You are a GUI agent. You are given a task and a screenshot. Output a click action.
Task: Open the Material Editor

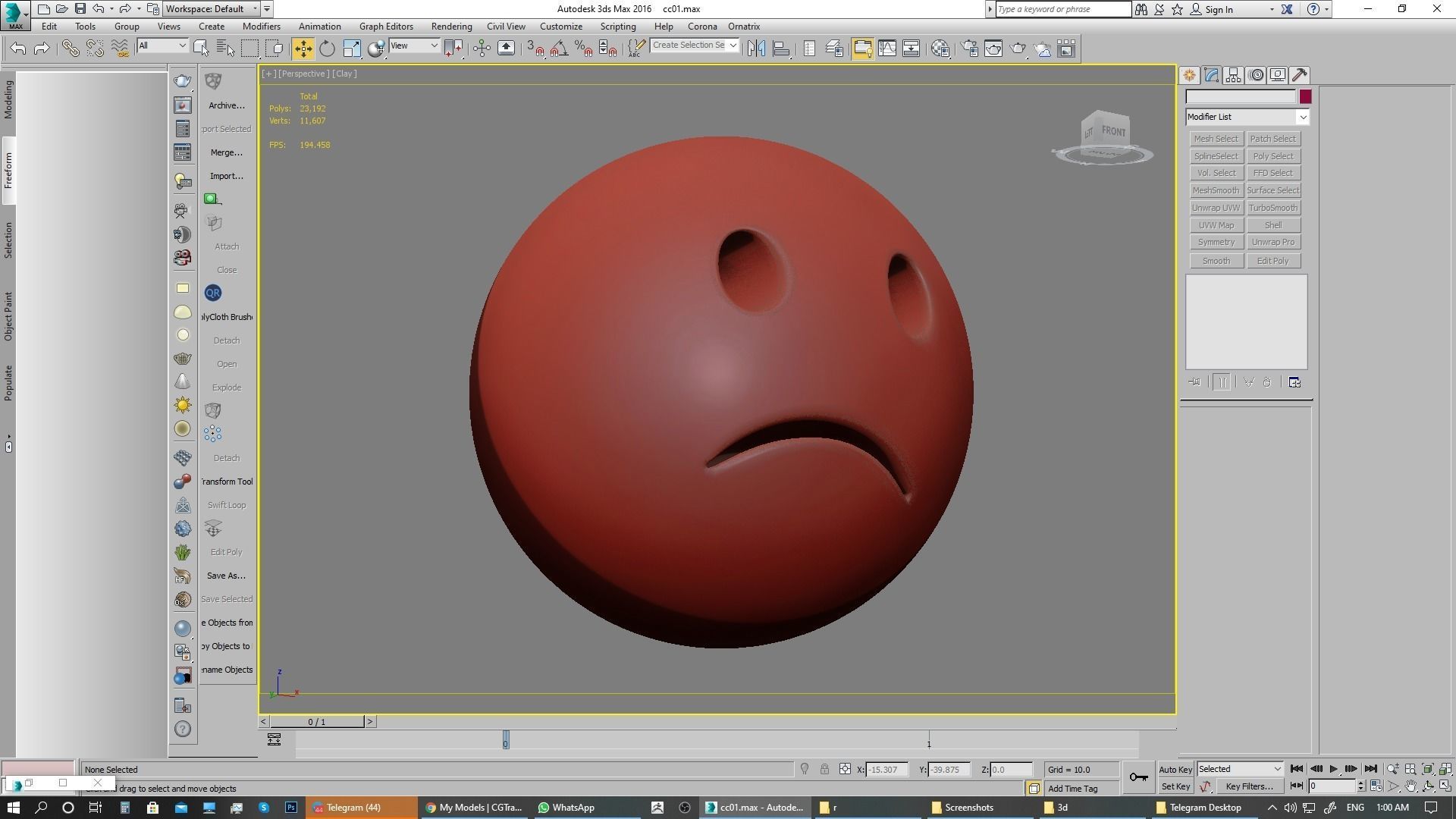(x=940, y=49)
